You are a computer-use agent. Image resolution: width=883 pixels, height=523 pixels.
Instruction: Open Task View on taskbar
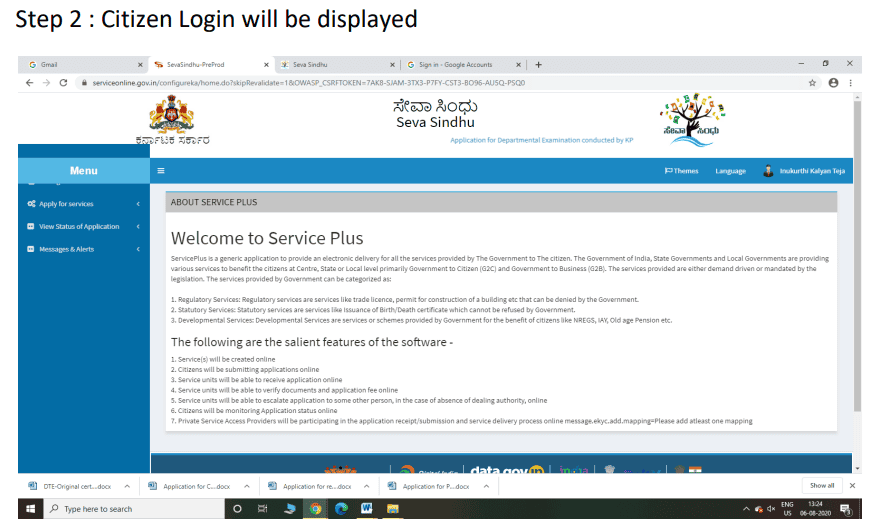pyautogui.click(x=262, y=509)
